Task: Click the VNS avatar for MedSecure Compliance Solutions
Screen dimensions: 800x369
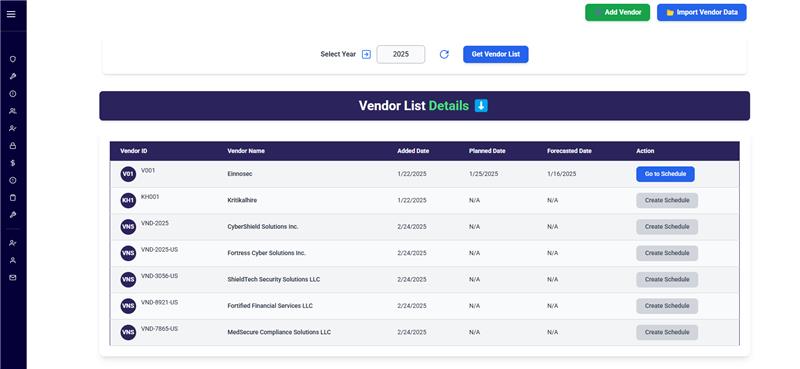Action: pos(128,333)
